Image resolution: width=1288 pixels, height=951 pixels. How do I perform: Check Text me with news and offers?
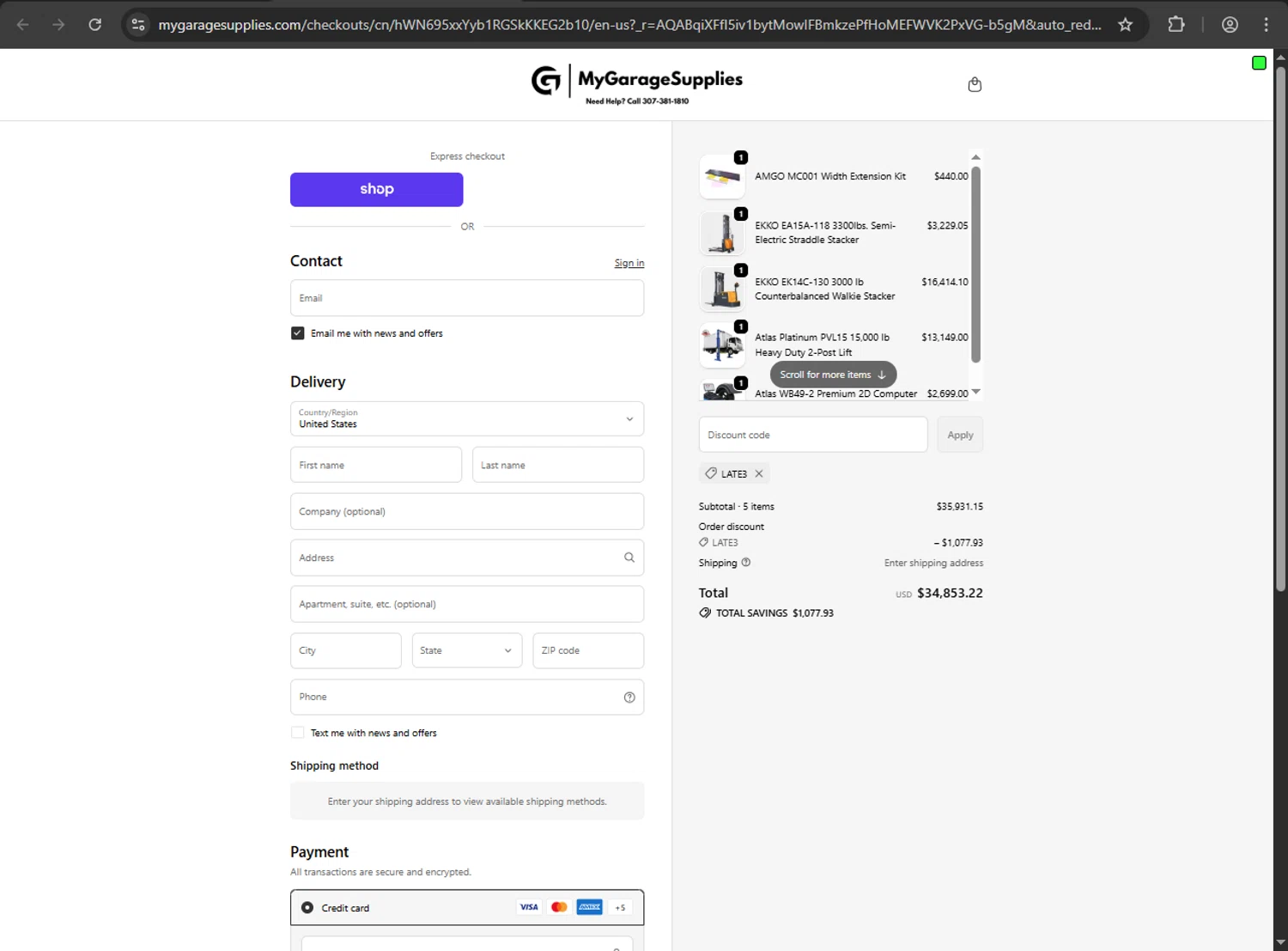[297, 733]
